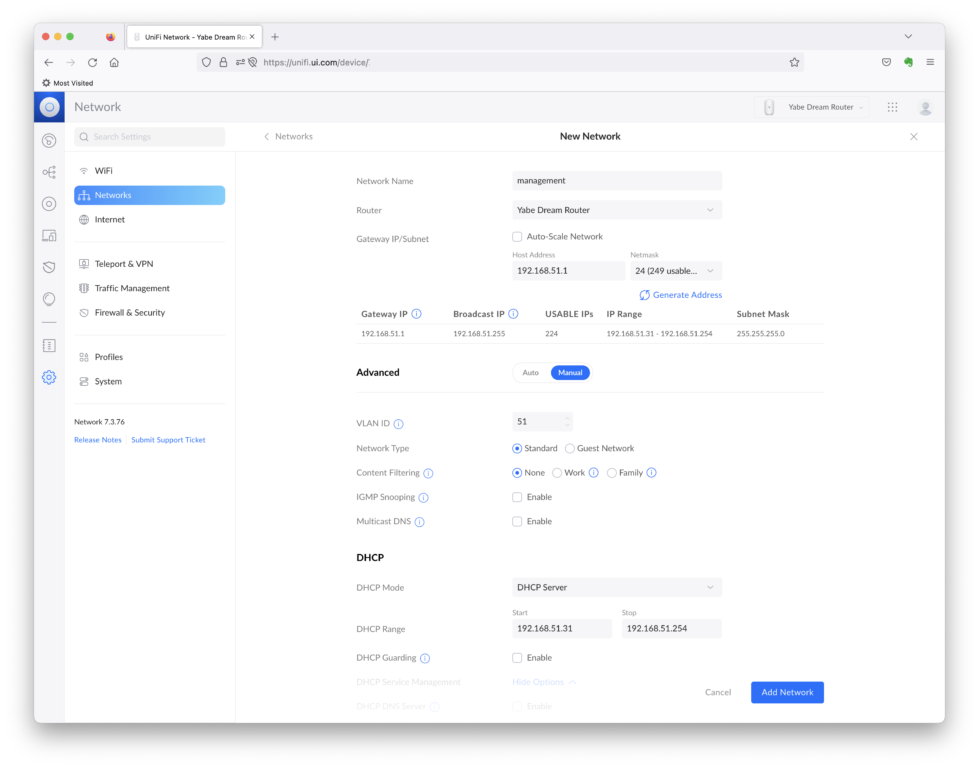Bookmark this page with star icon
The width and height of the screenshot is (979, 768).
pos(794,62)
